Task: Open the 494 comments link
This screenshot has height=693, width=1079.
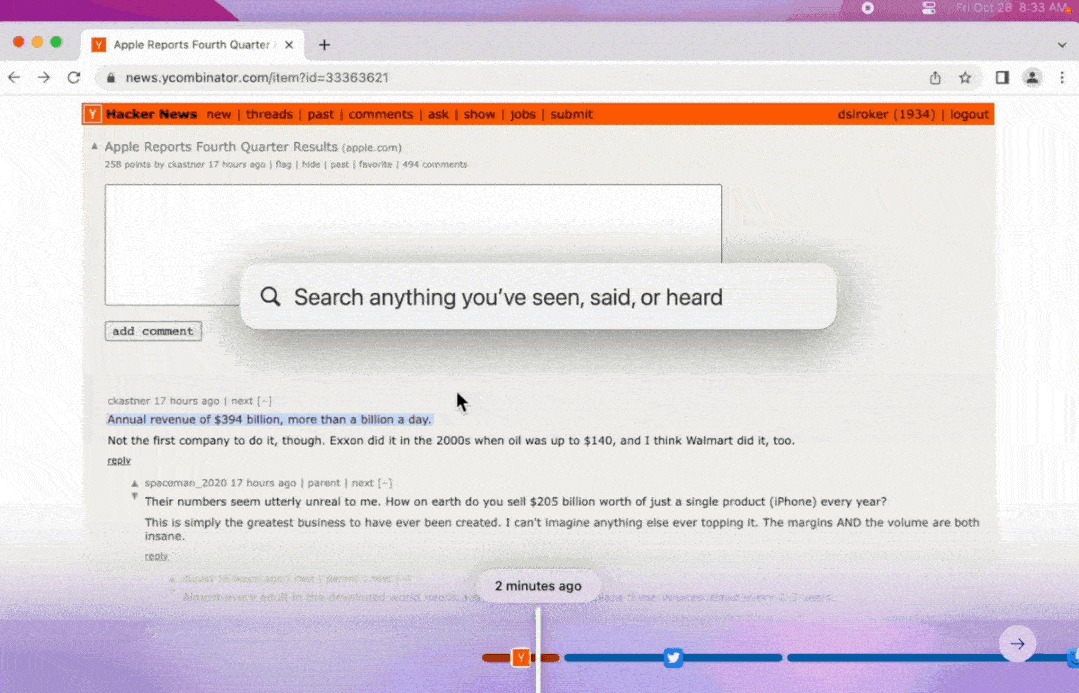Action: (x=435, y=164)
